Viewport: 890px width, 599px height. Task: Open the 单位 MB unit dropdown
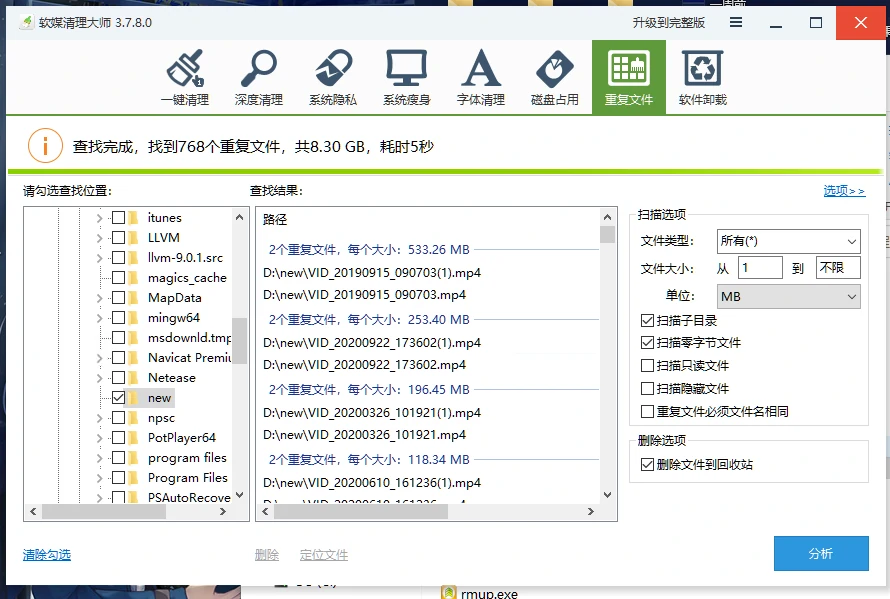(788, 297)
